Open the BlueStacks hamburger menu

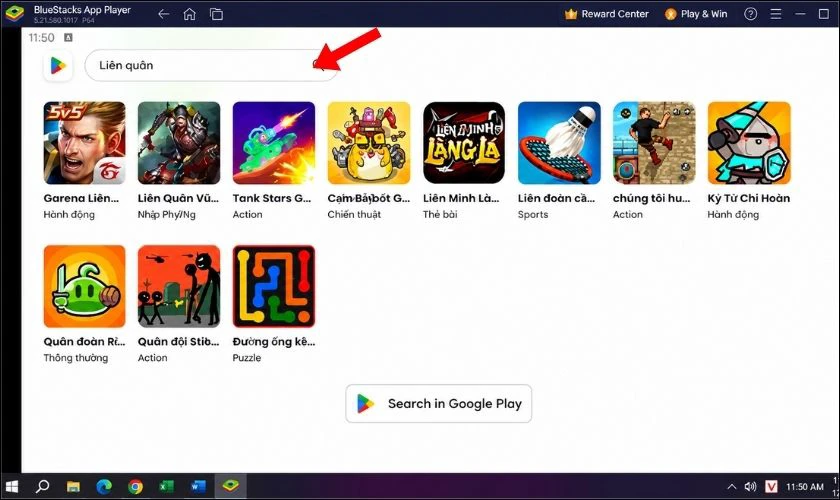776,14
